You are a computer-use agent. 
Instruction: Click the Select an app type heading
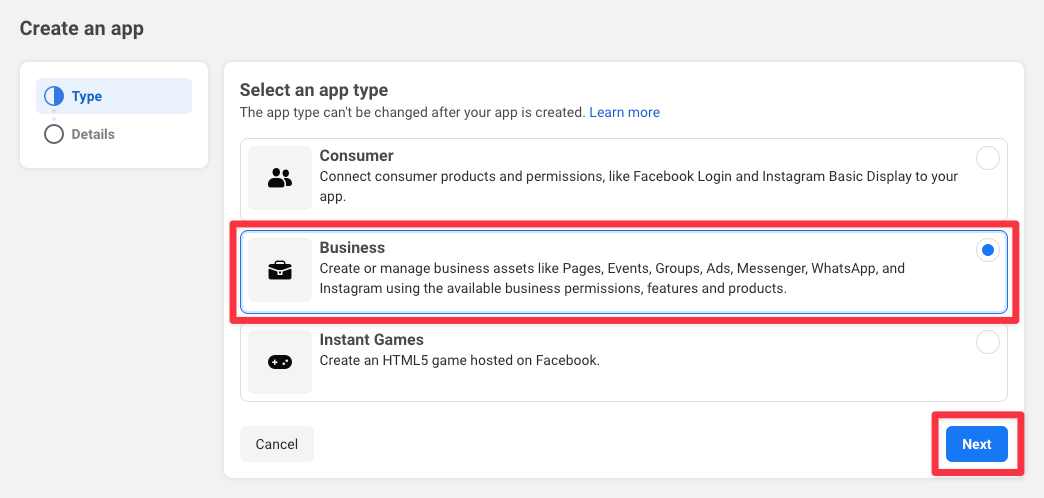[x=314, y=90]
